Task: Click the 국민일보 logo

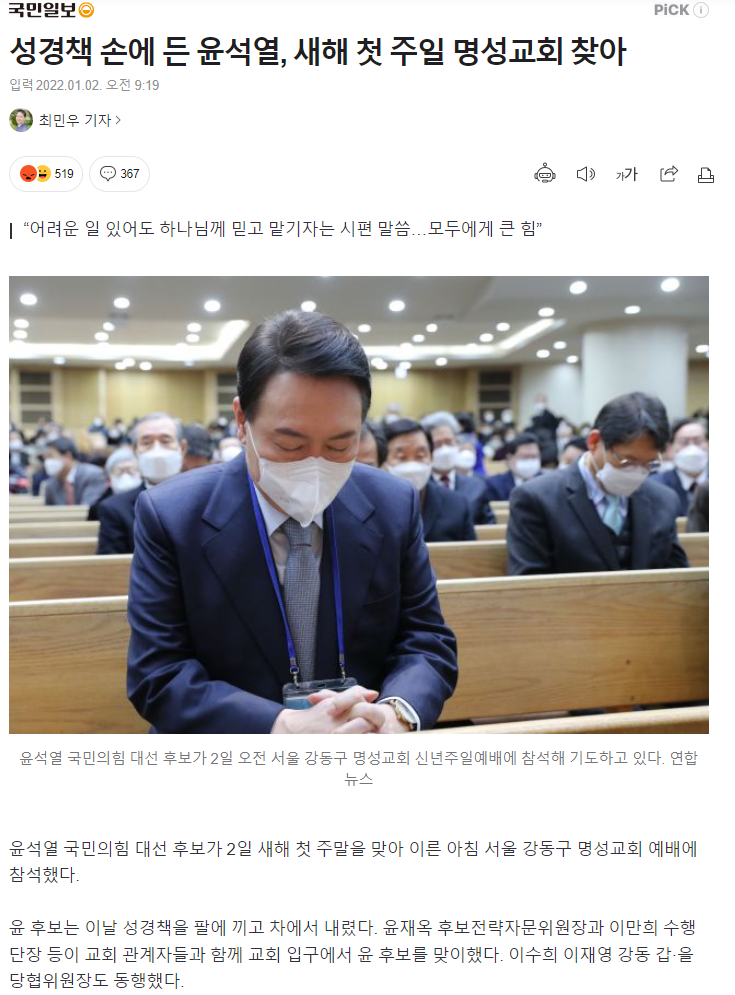Action: click(42, 10)
